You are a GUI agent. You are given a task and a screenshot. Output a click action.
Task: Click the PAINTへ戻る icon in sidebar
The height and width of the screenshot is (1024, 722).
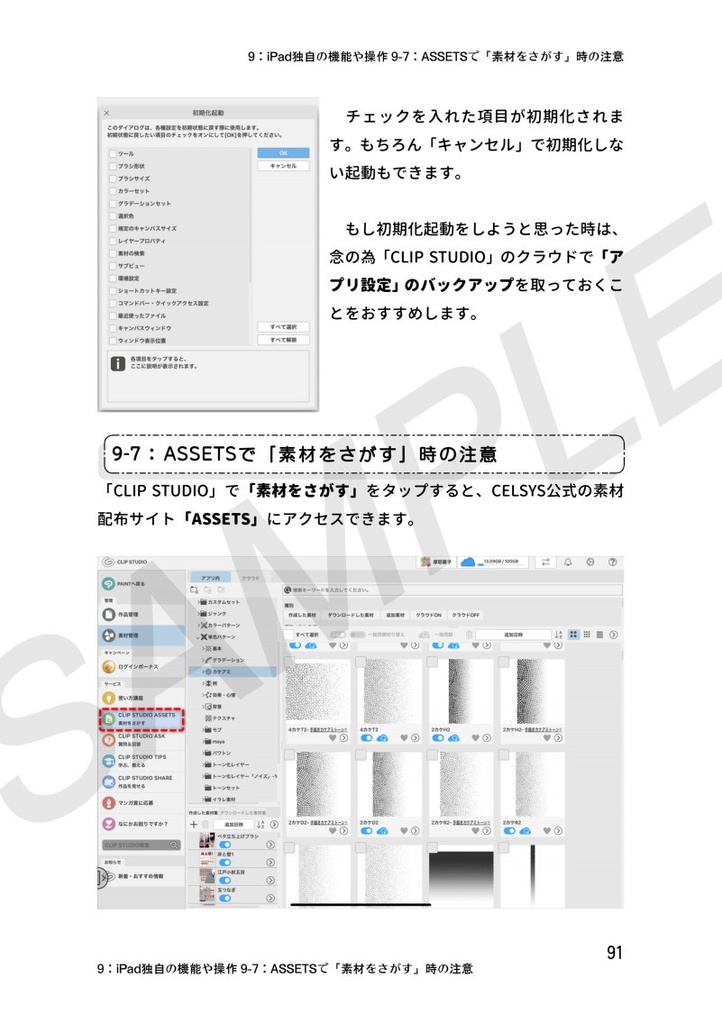[108, 583]
